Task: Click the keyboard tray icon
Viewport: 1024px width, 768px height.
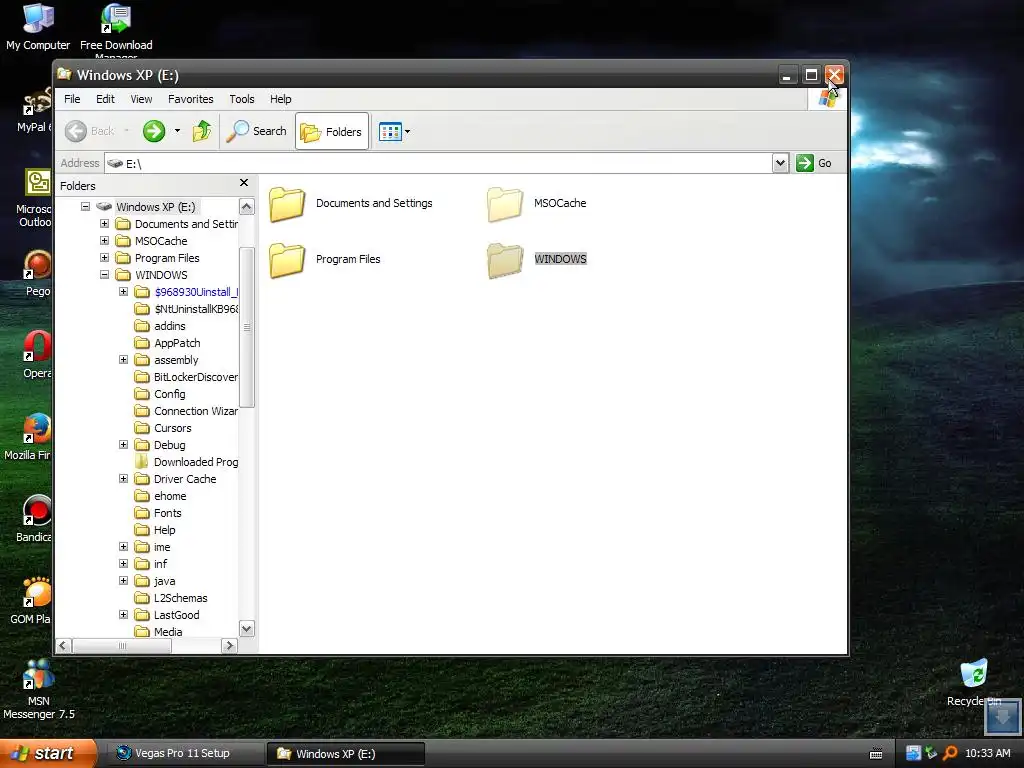Action: tap(876, 754)
